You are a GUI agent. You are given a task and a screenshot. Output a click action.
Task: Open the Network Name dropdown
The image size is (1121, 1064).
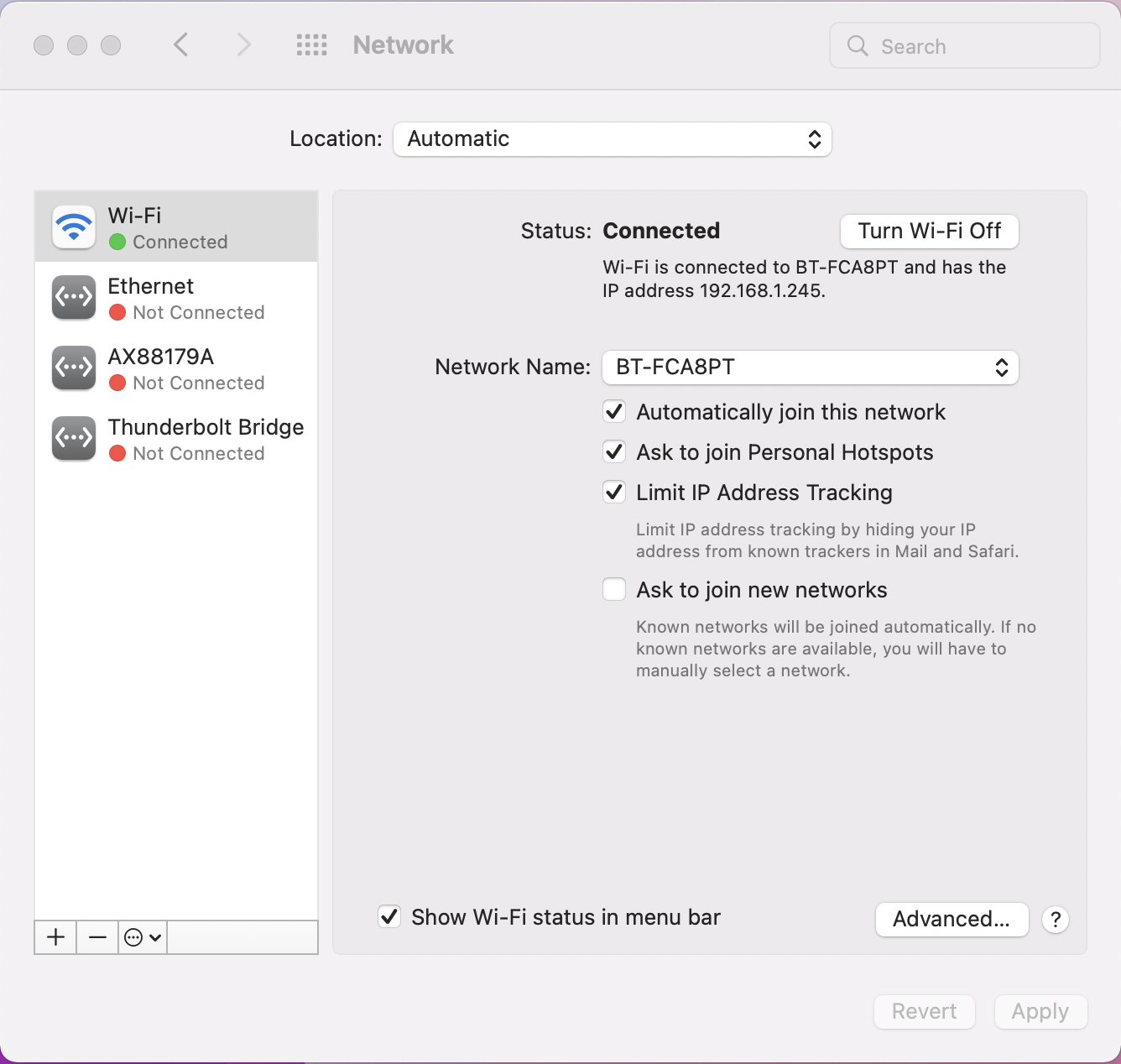(x=810, y=368)
